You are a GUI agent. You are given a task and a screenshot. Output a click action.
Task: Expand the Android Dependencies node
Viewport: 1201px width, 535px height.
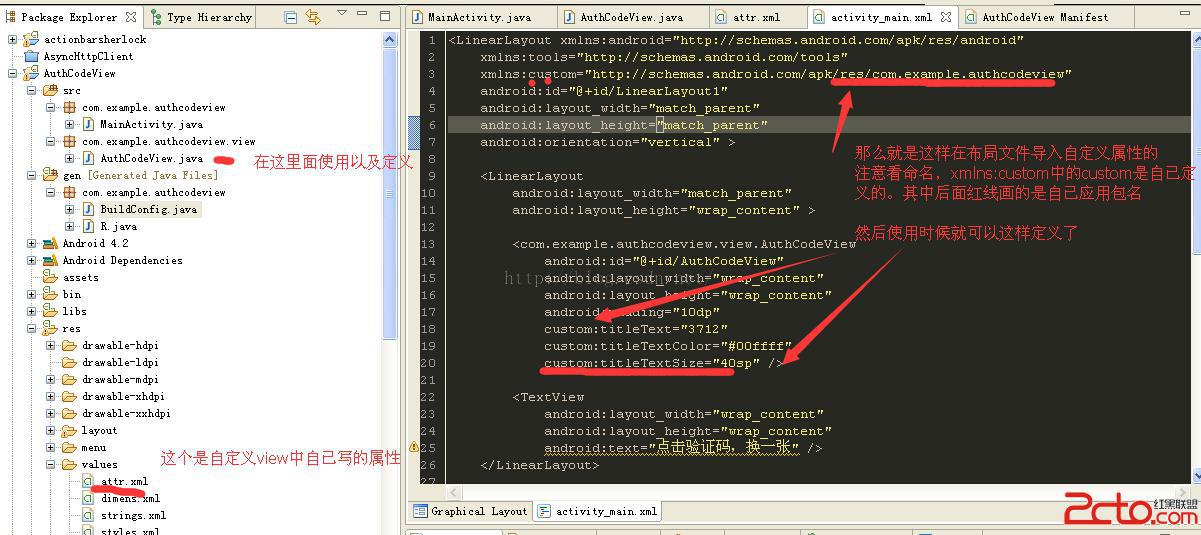(32, 260)
